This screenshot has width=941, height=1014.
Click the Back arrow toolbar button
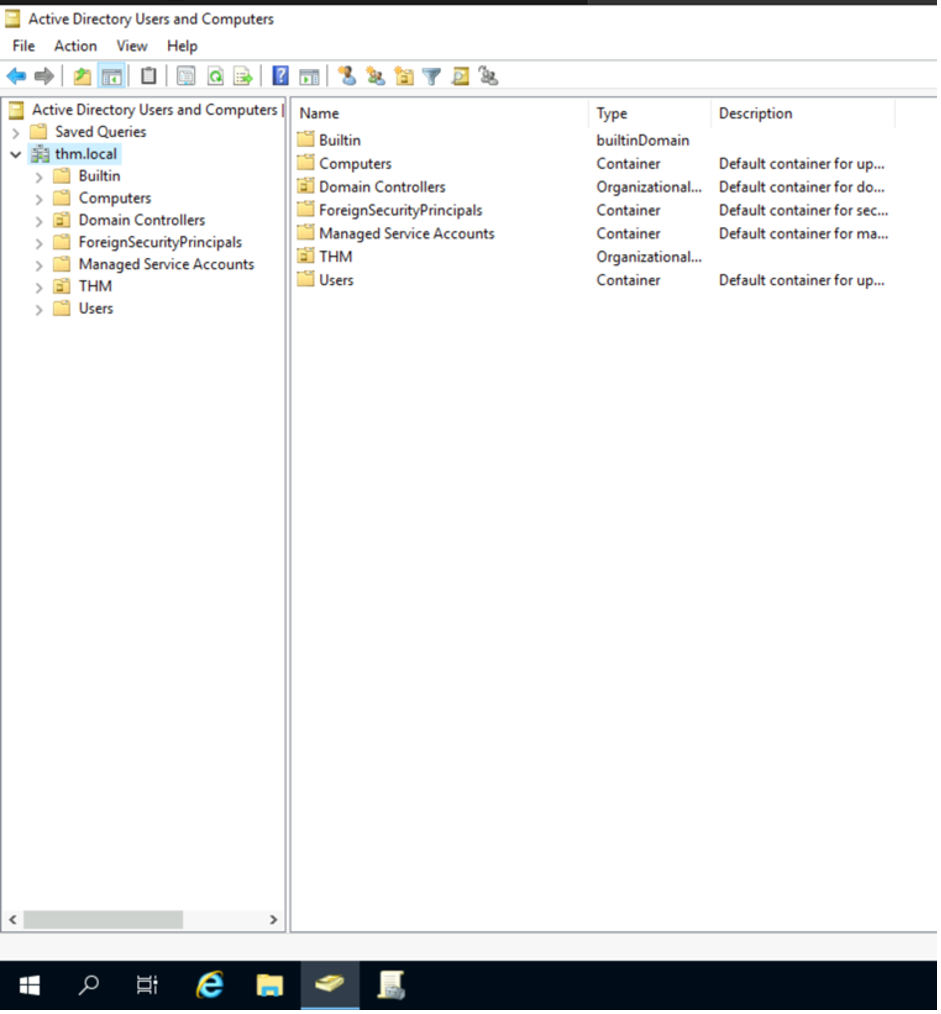[x=16, y=77]
